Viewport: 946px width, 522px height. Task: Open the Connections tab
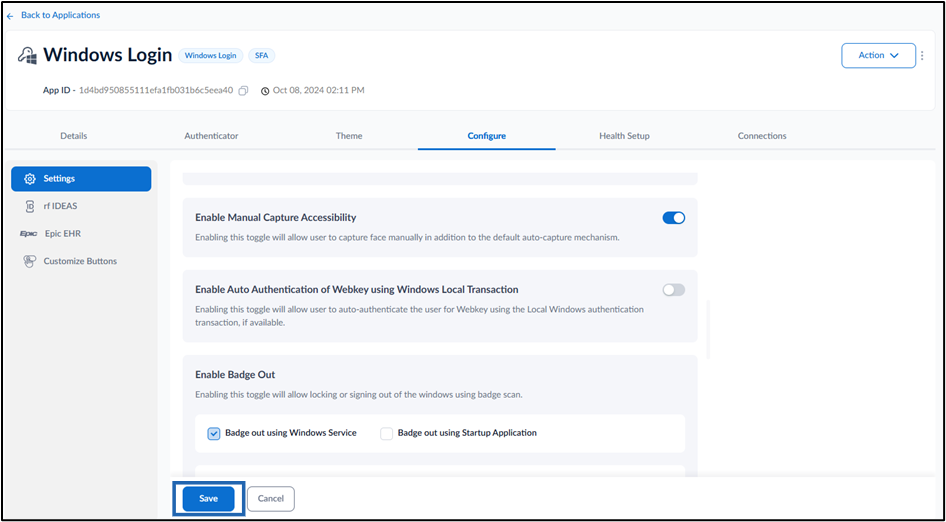pos(762,136)
